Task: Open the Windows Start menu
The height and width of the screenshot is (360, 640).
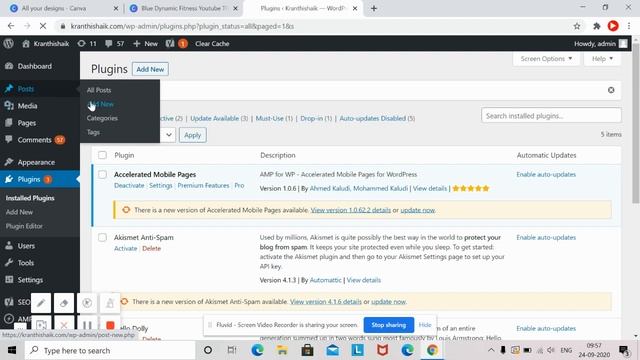Action: (x=11, y=350)
